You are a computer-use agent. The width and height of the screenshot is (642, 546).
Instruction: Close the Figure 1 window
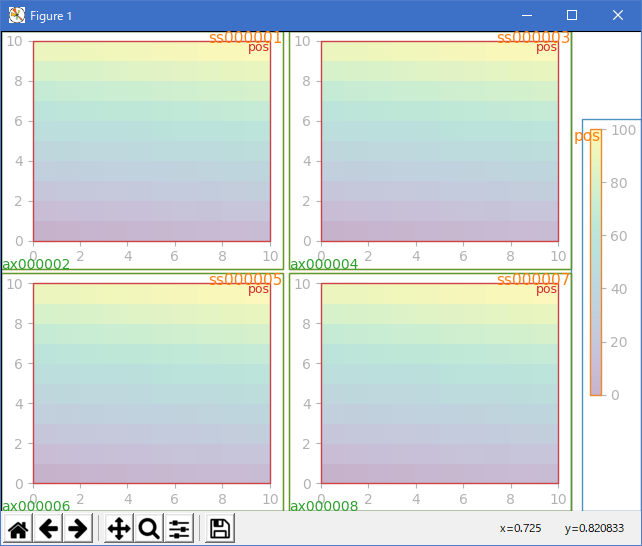pyautogui.click(x=618, y=16)
